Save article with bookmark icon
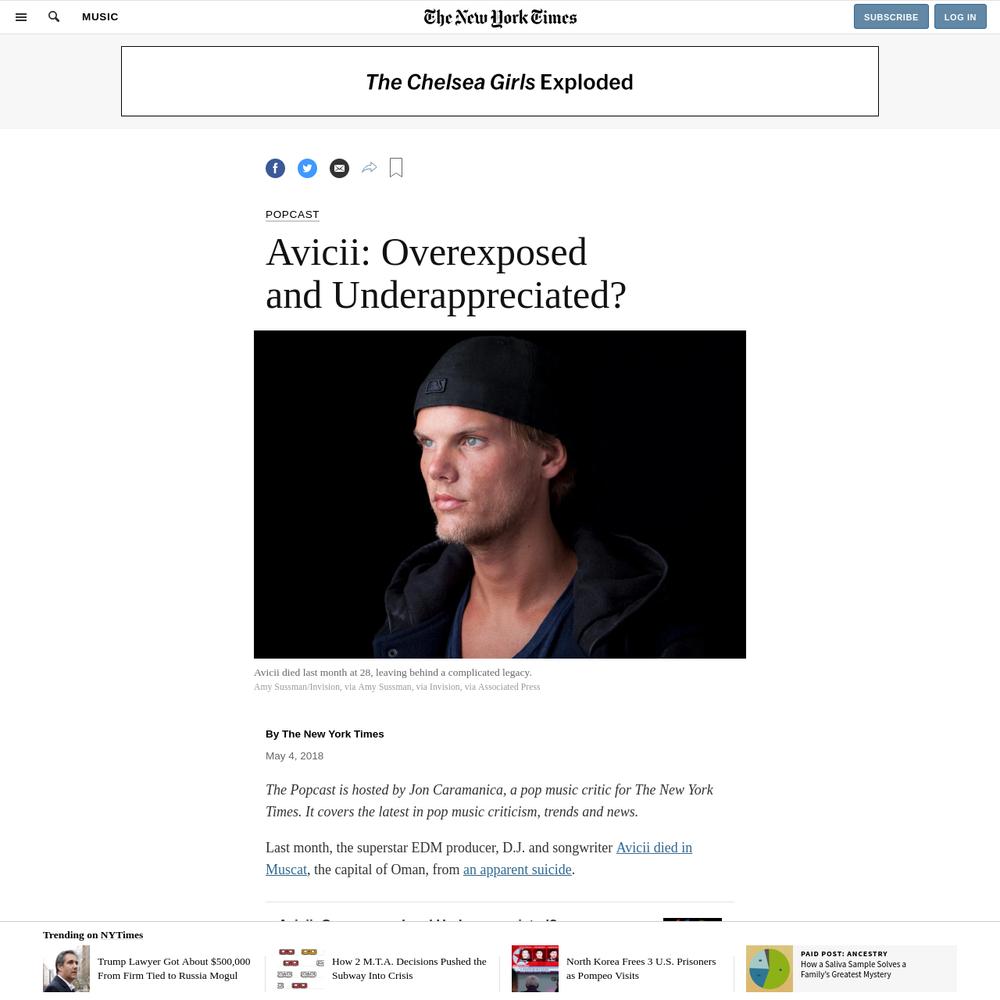 [x=396, y=168]
